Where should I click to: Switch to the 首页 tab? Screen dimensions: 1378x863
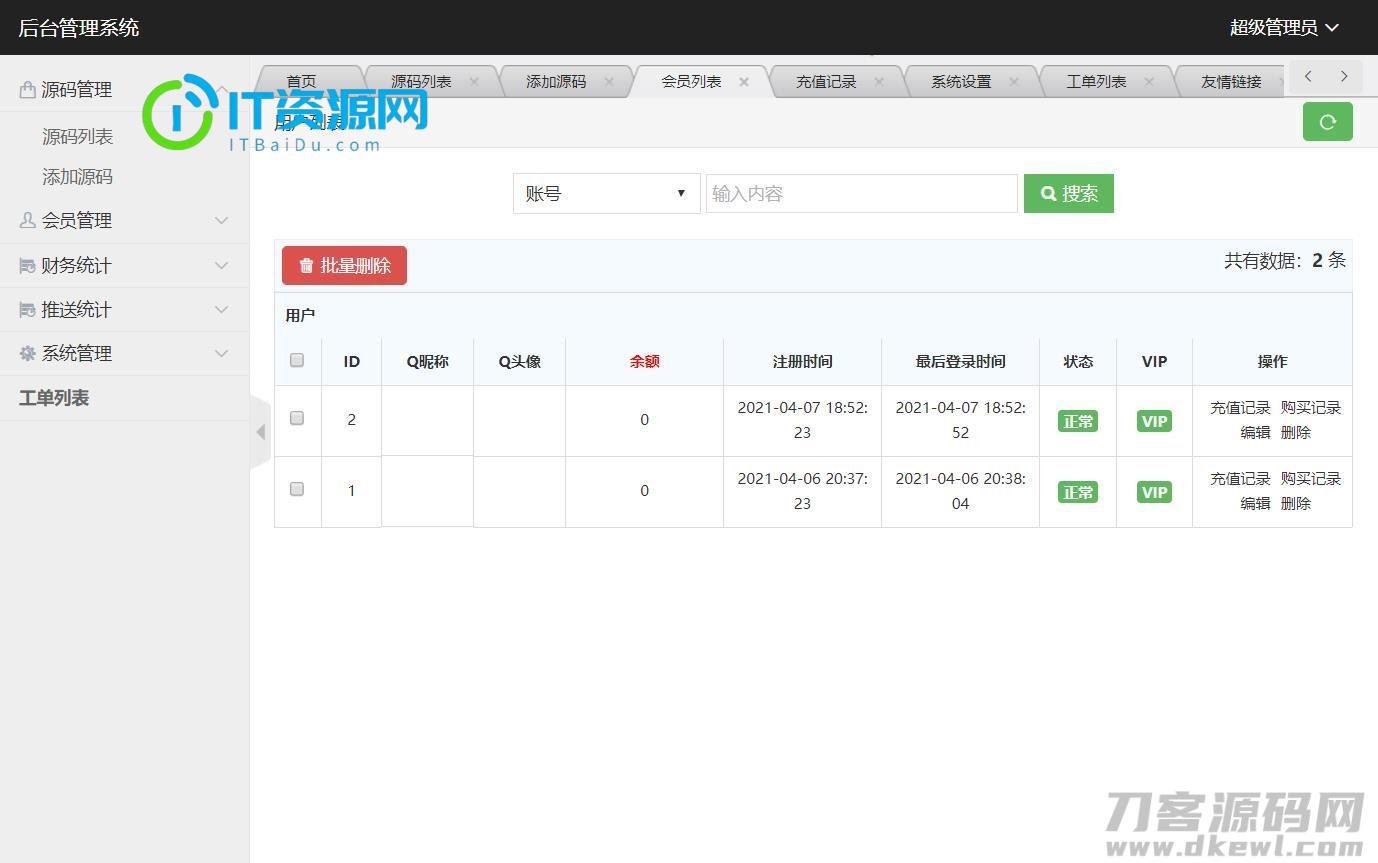point(301,82)
